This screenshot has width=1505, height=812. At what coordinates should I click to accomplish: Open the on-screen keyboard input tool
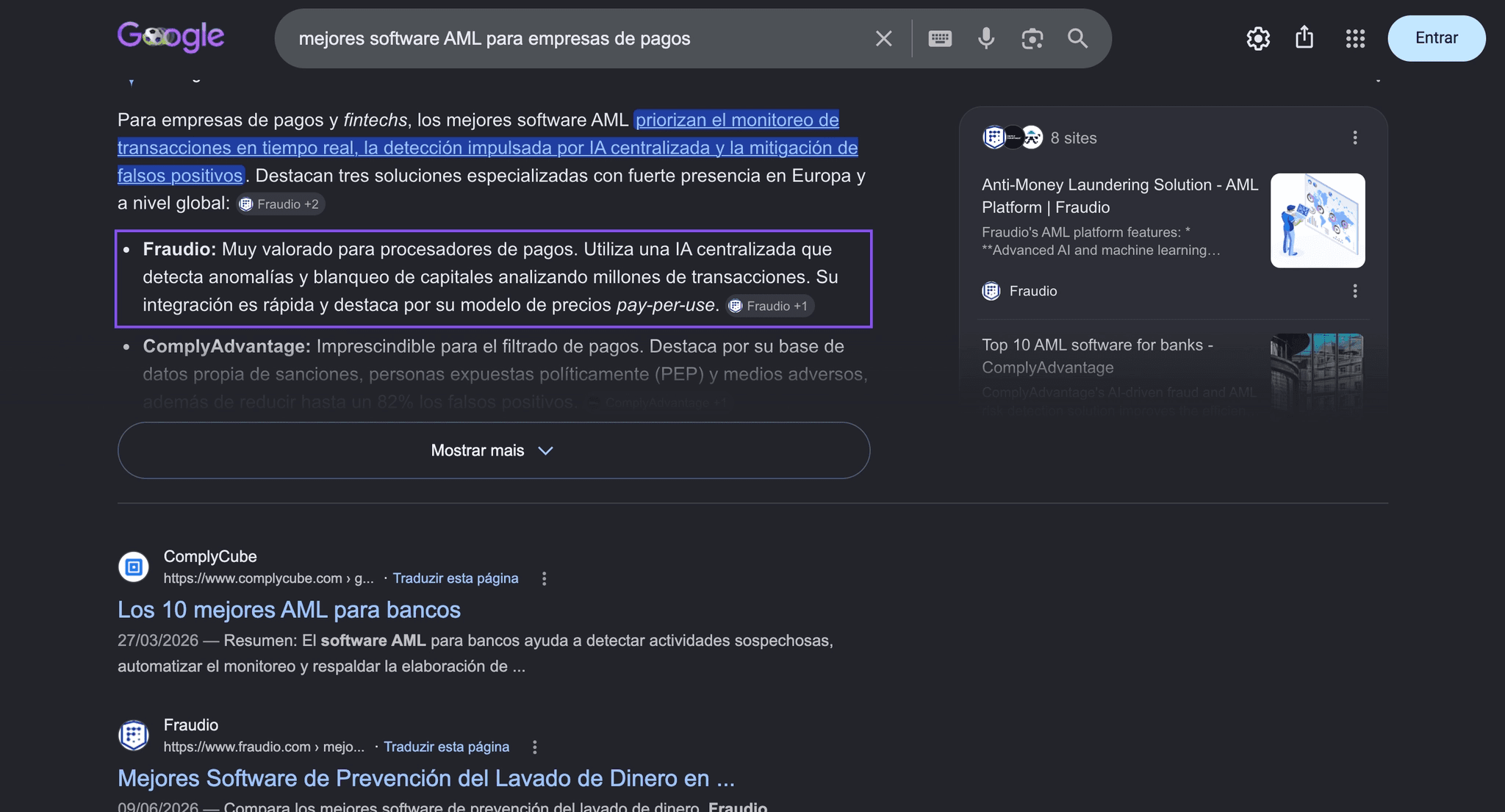click(x=940, y=38)
